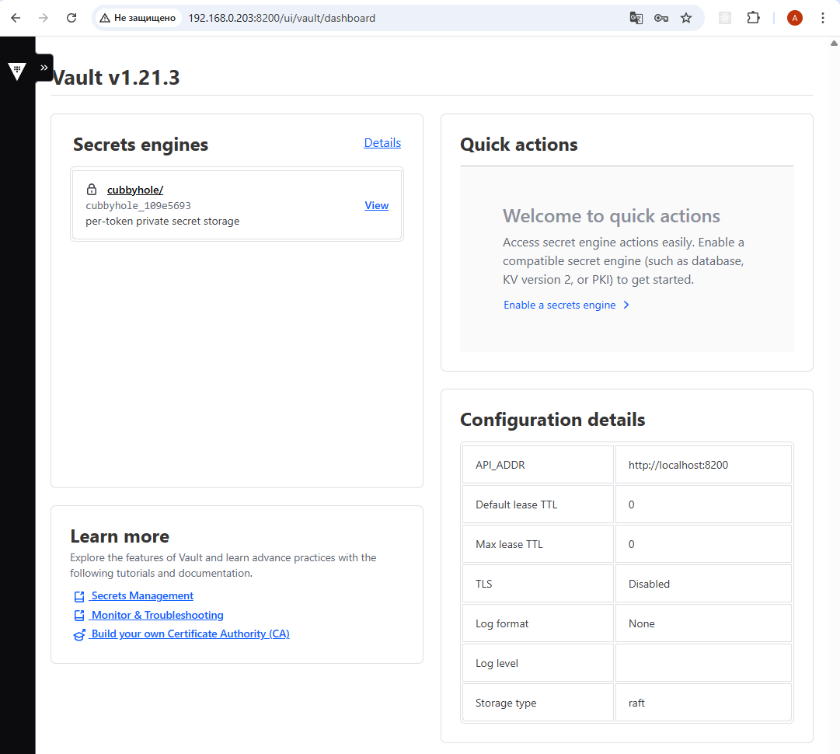Click the Monitor & Troubleshooting link icon
The image size is (840, 754).
coord(79,615)
